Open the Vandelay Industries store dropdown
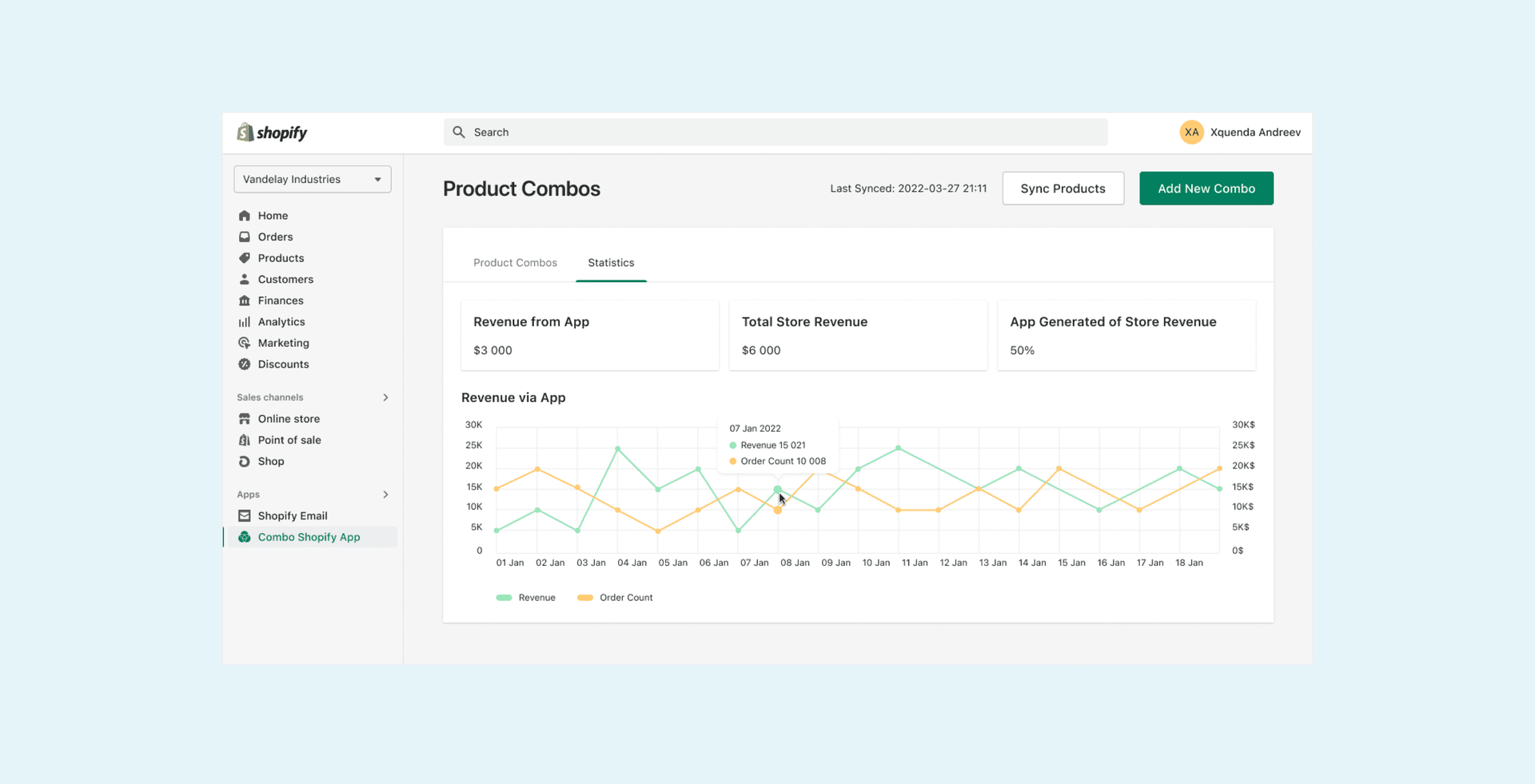Image resolution: width=1535 pixels, height=784 pixels. [313, 179]
